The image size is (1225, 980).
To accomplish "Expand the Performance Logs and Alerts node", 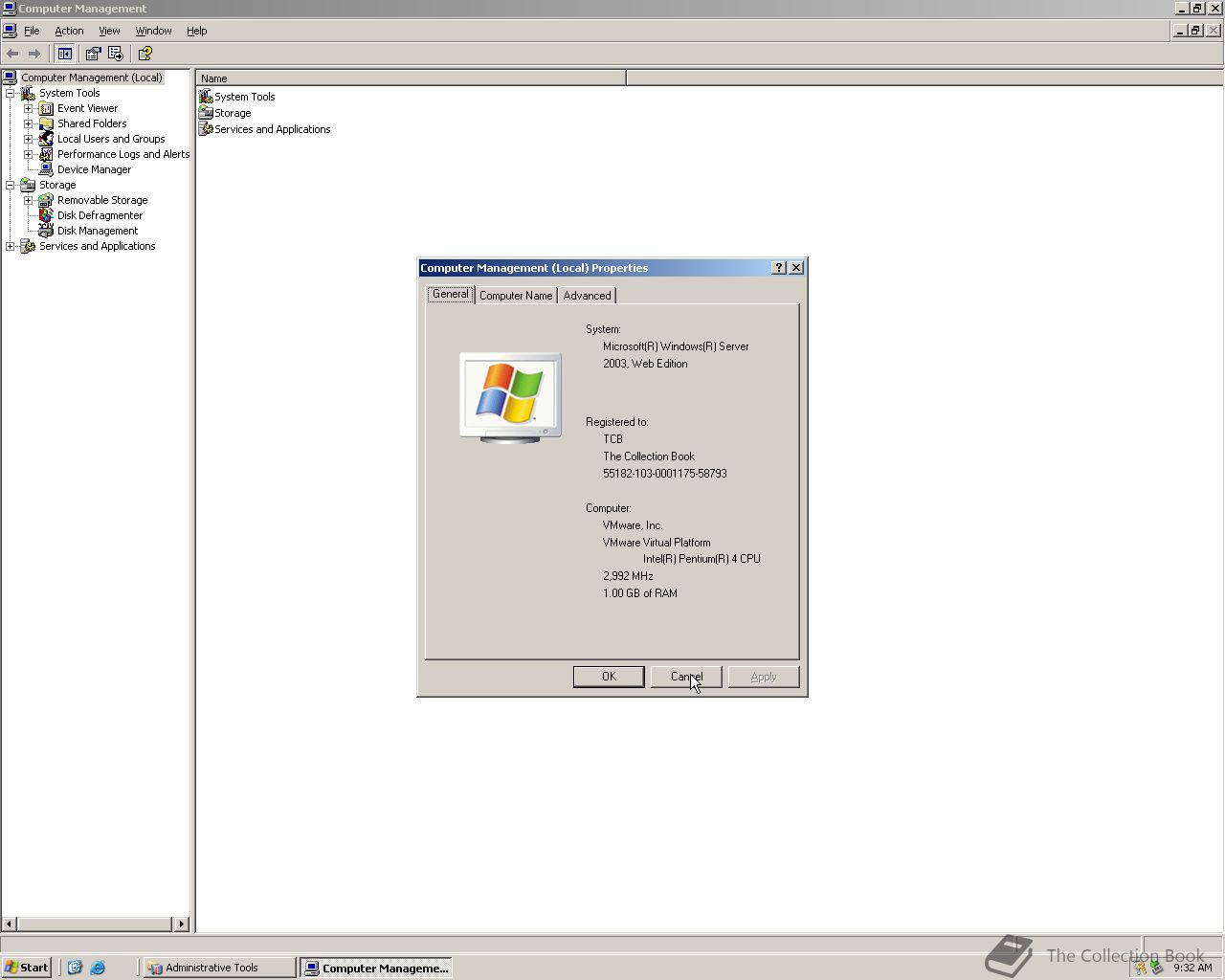I will point(29,154).
